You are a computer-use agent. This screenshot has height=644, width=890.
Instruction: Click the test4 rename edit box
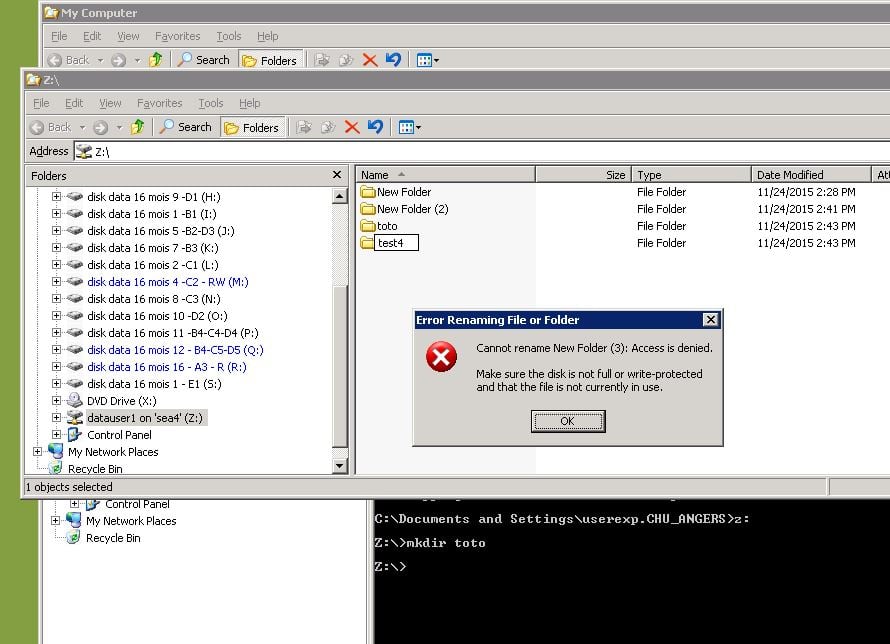coord(396,243)
